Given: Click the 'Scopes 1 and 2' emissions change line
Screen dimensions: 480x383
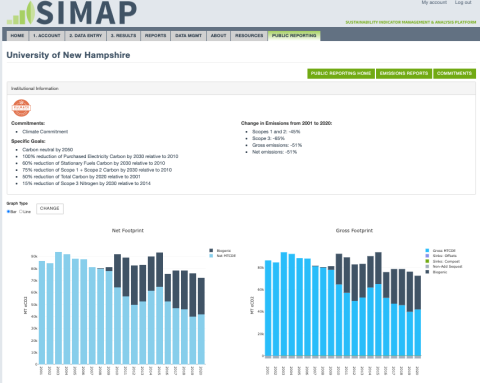Looking at the screenshot, I should [276, 132].
